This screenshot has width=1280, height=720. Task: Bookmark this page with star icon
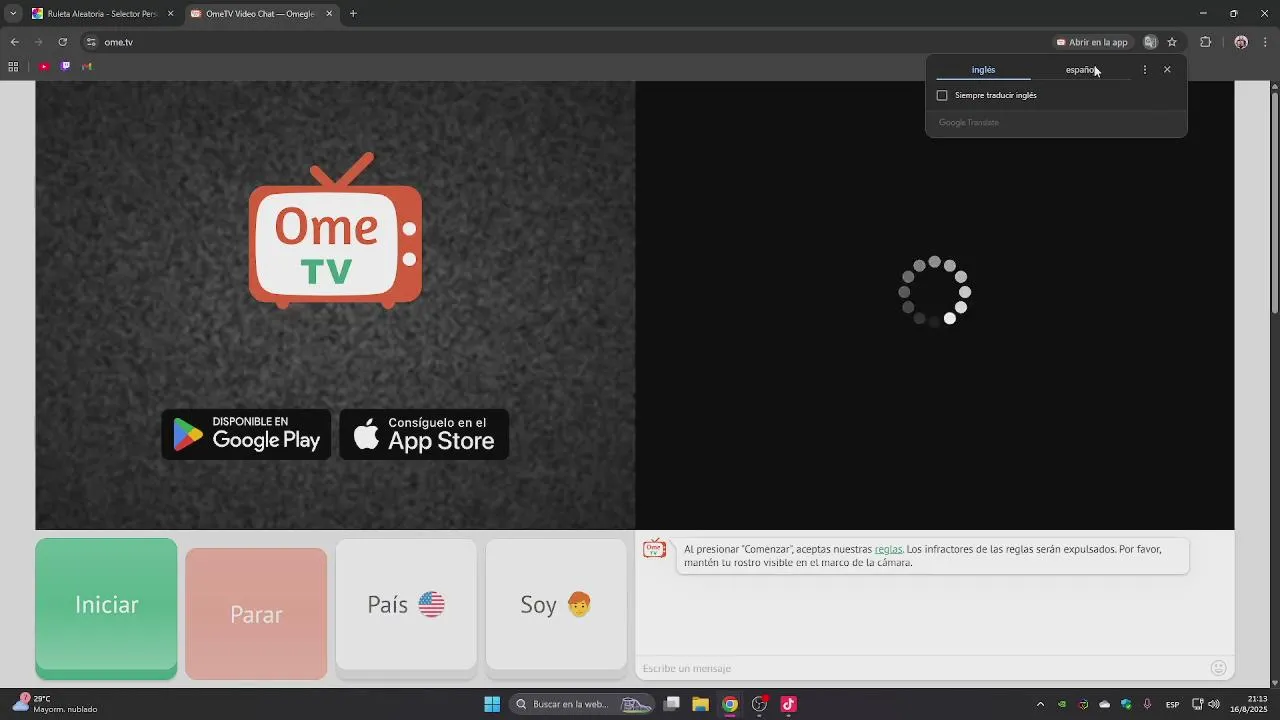1172,42
